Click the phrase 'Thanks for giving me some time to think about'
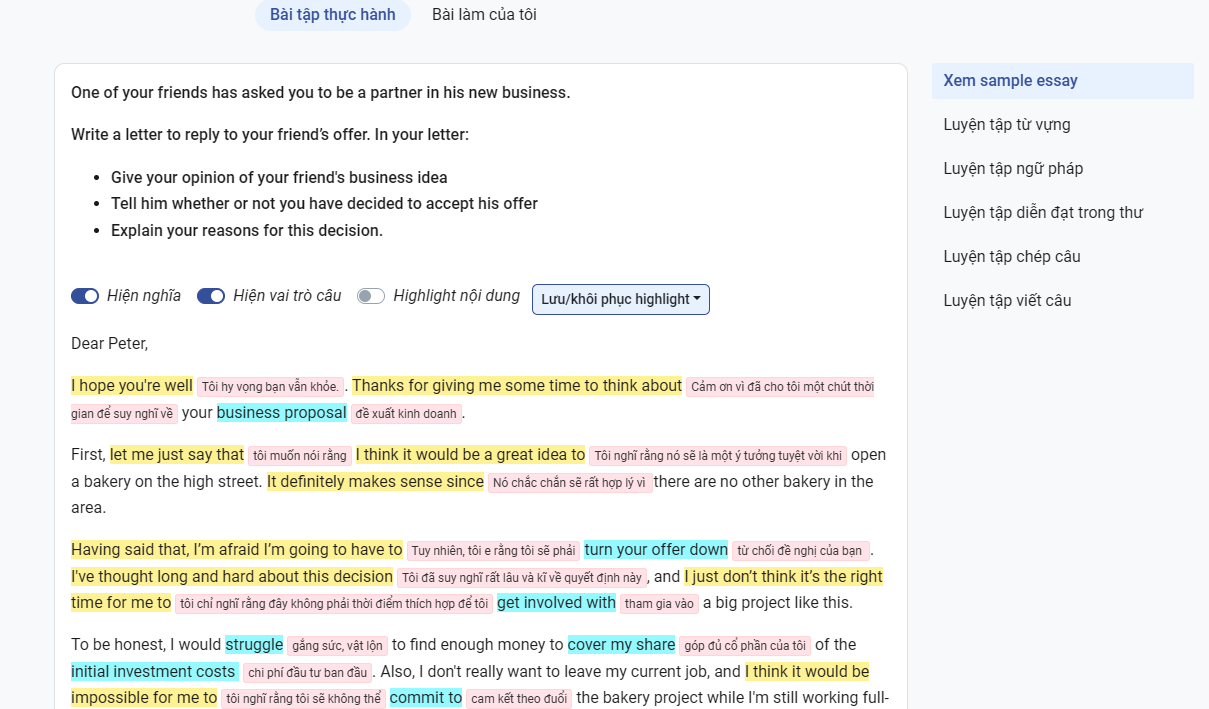This screenshot has height=709, width=1209. tap(517, 386)
